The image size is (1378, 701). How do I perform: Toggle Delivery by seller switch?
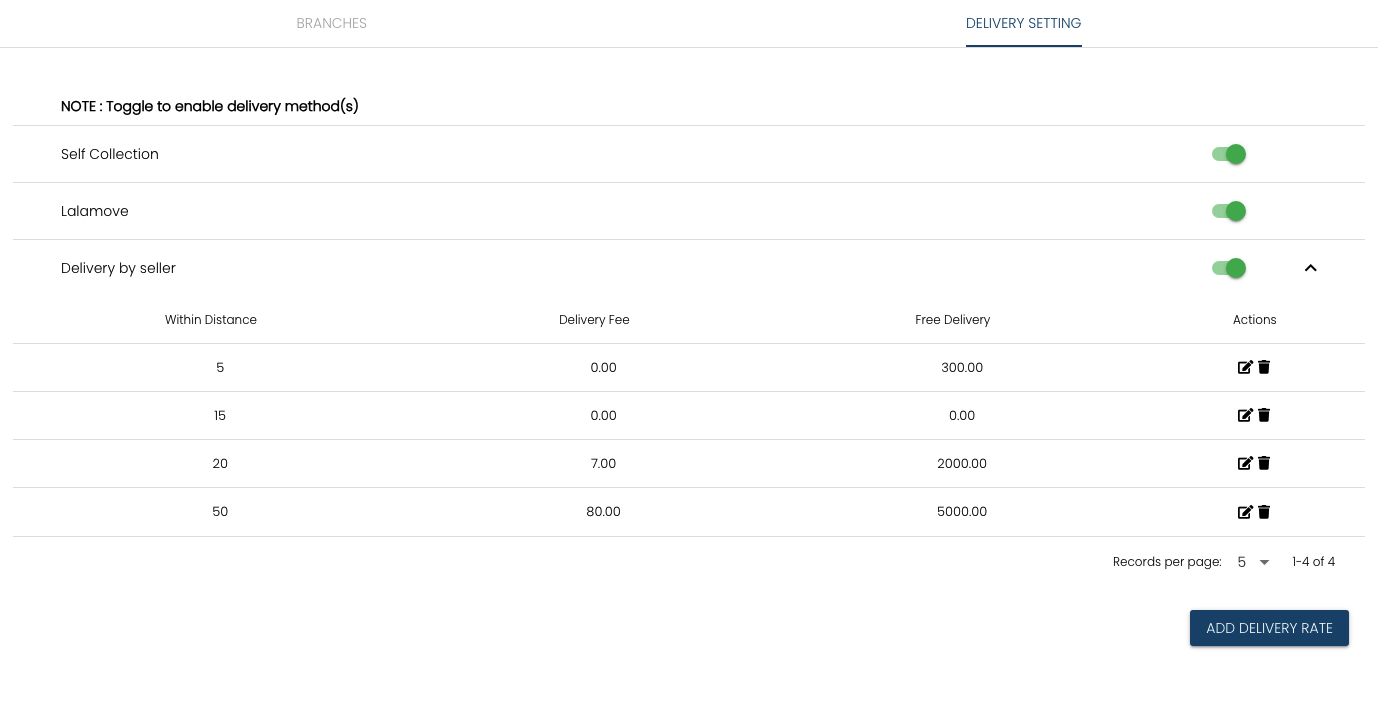pos(1228,268)
